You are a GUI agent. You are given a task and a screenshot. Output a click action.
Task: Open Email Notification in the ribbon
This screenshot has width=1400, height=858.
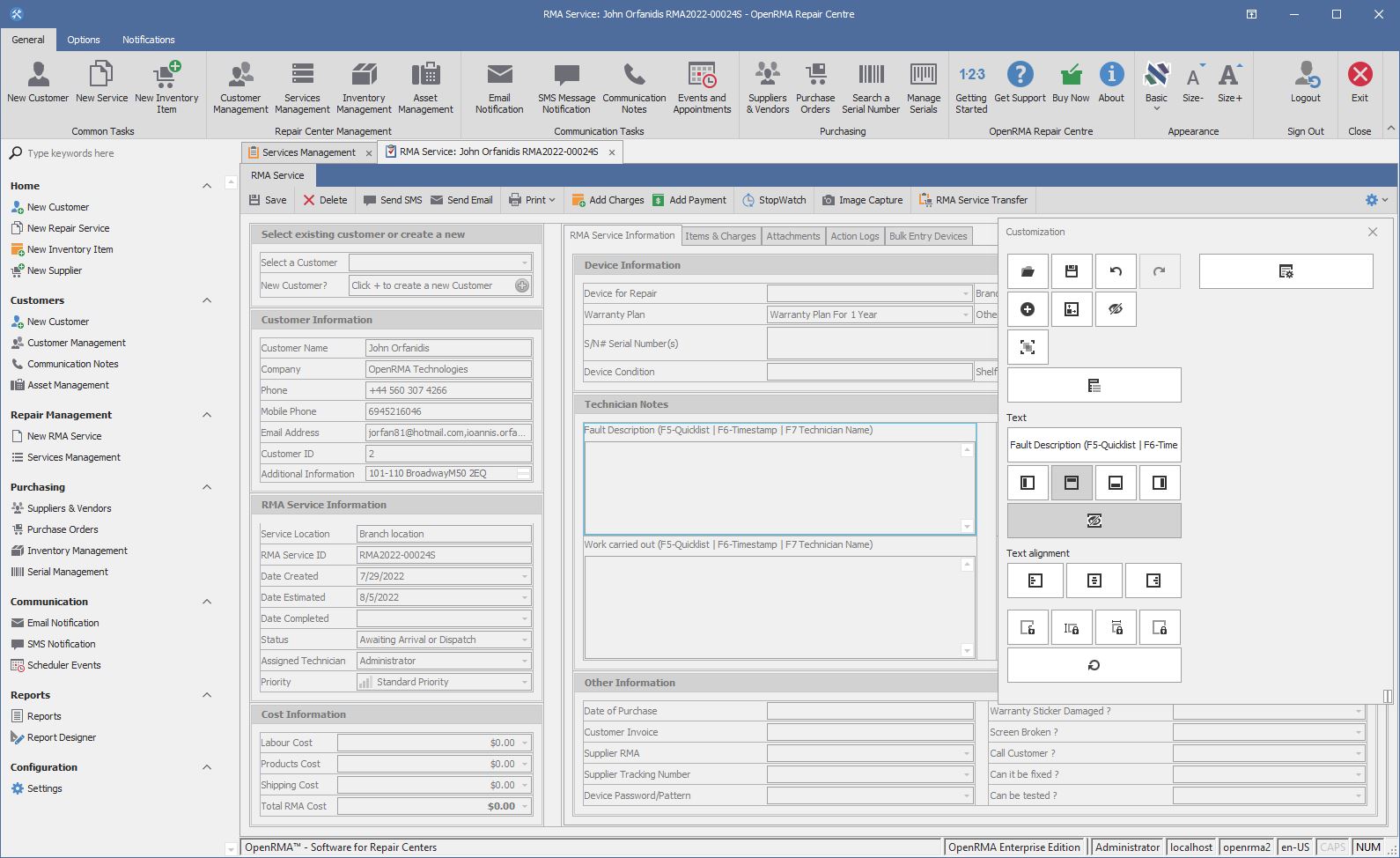point(499,88)
